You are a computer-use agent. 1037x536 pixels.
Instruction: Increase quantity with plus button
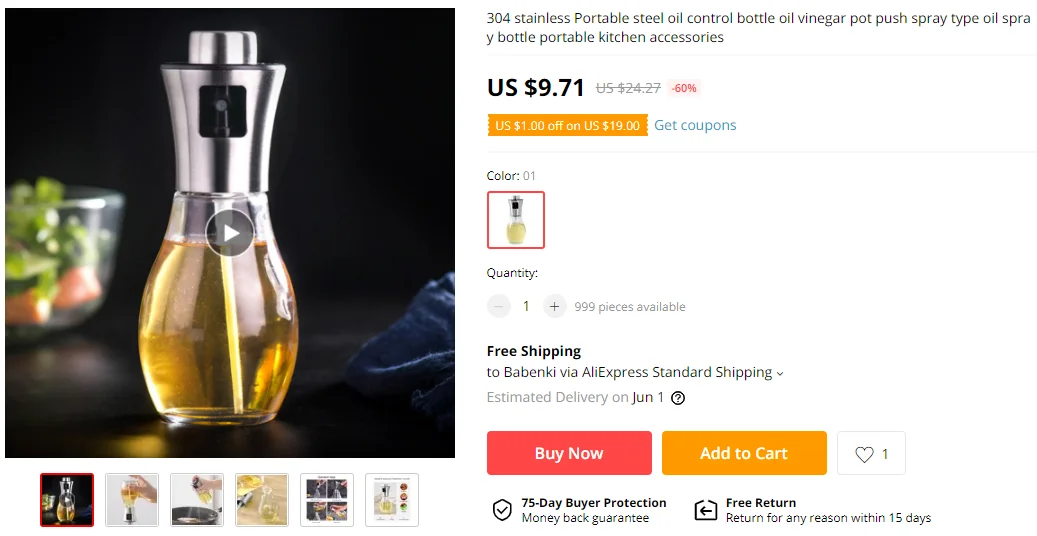pyautogui.click(x=555, y=307)
